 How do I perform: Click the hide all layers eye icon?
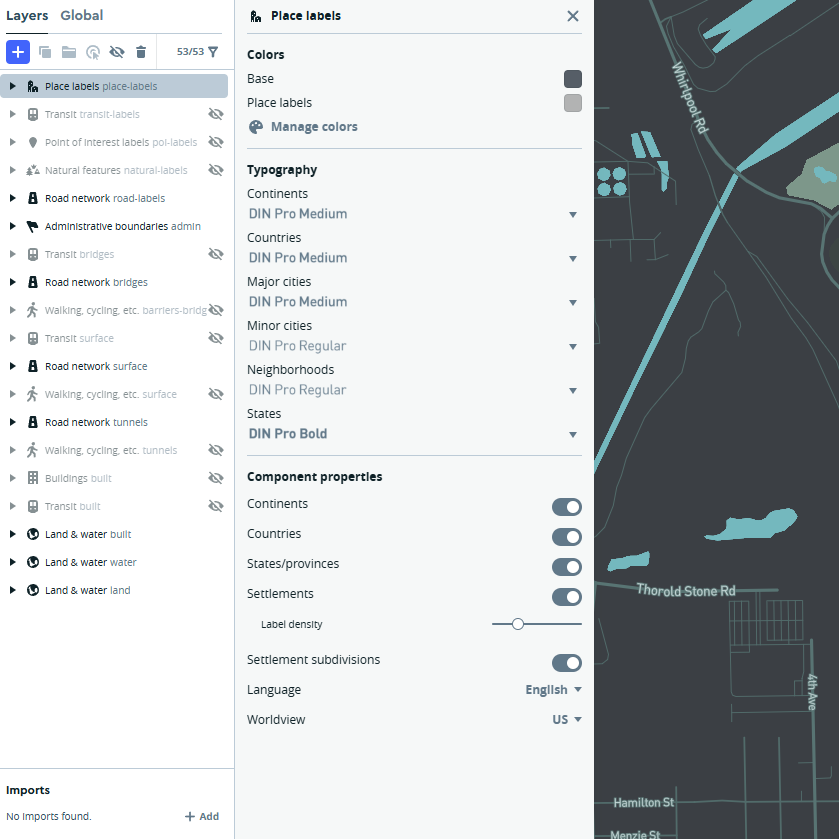116,51
